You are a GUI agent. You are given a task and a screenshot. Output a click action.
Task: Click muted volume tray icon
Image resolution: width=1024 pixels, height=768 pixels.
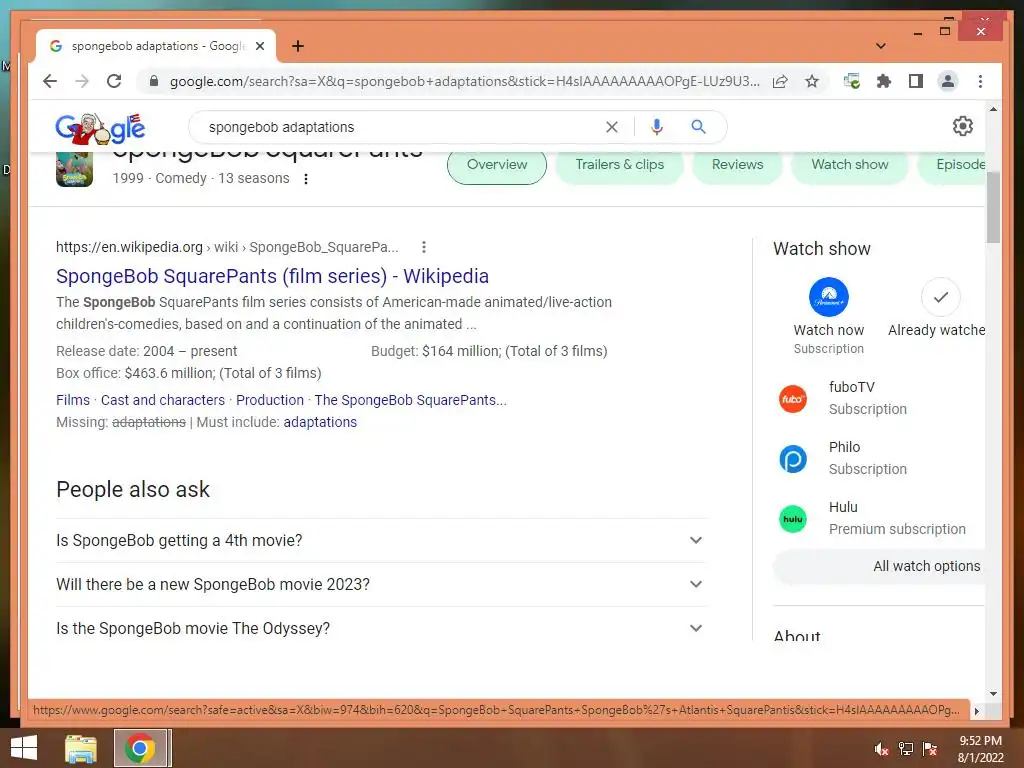pyautogui.click(x=881, y=749)
